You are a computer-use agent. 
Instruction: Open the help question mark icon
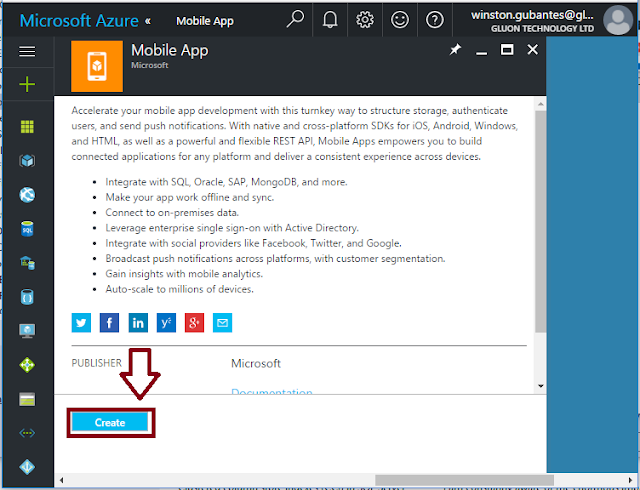(x=435, y=19)
